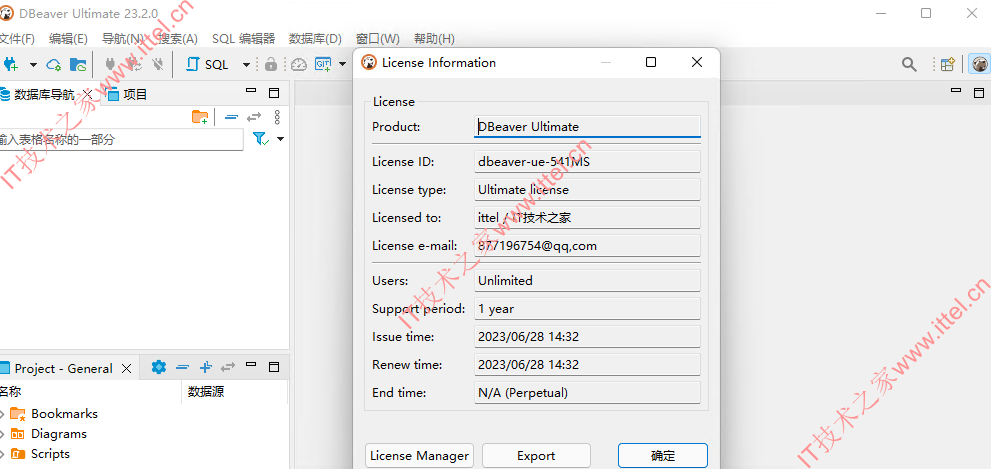This screenshot has width=991, height=469.
Task: Click the padlock transaction mode icon
Action: (x=271, y=64)
